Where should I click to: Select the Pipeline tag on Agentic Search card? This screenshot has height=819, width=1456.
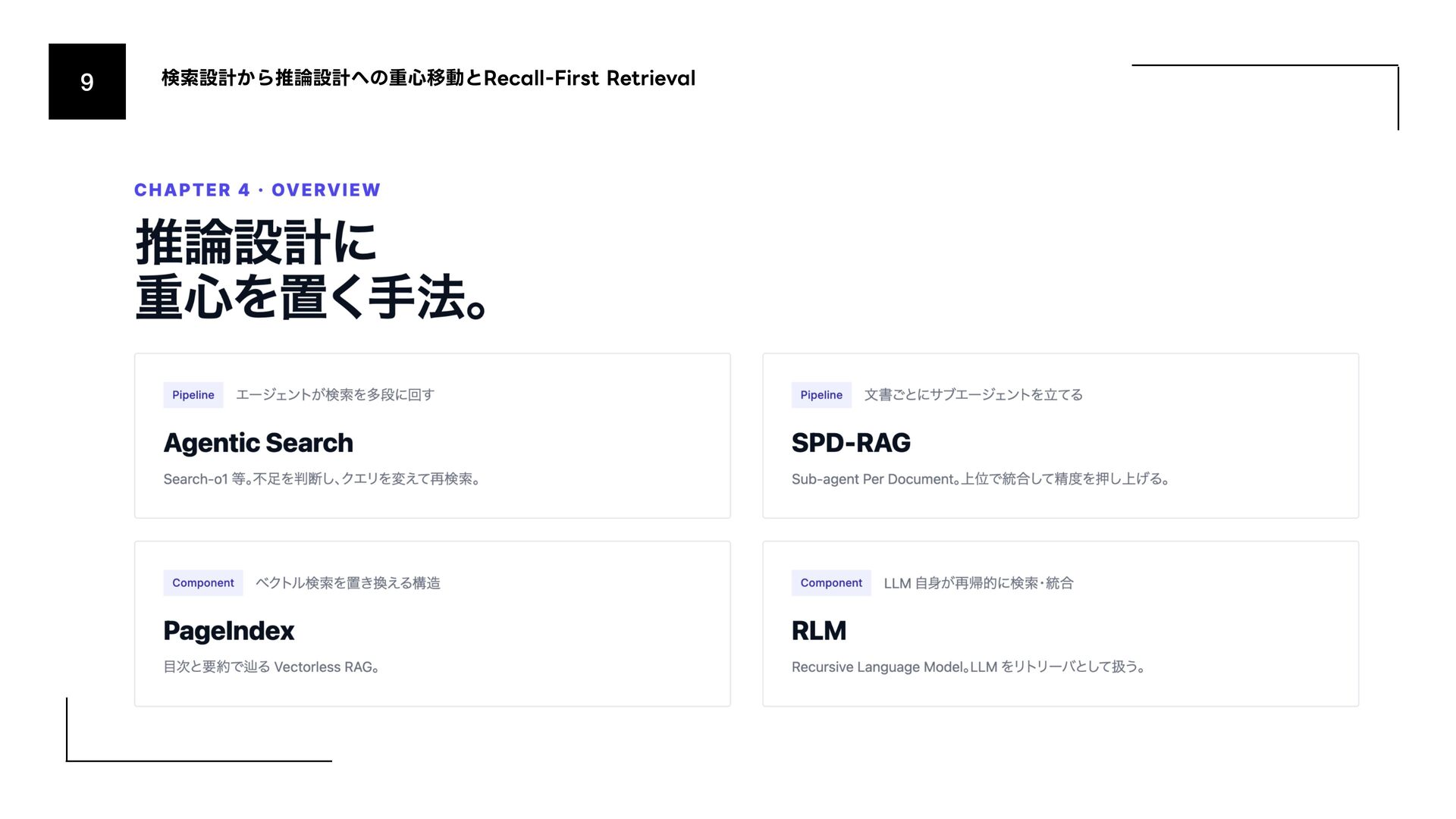coord(193,395)
